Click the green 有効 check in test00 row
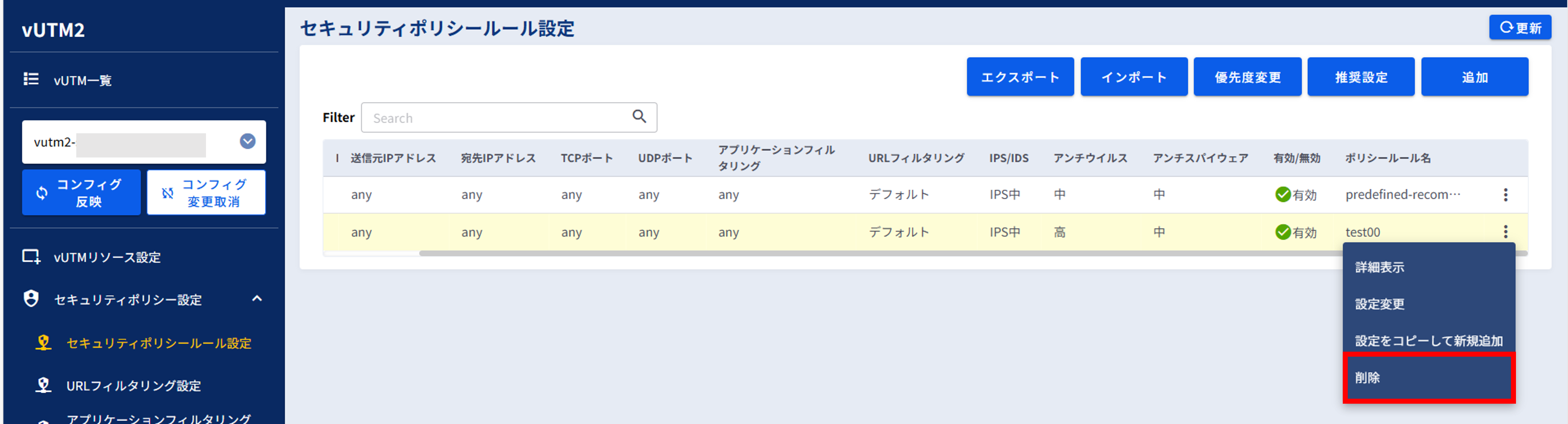 click(1283, 232)
